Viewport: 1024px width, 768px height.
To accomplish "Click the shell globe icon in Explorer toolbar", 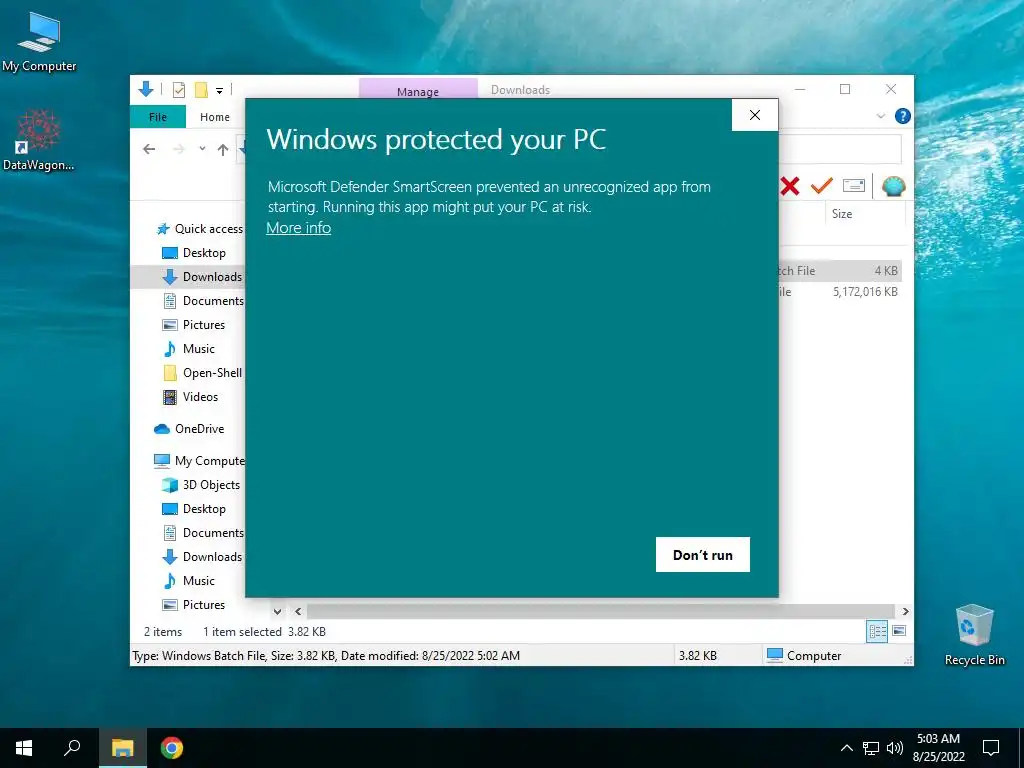I will [893, 186].
